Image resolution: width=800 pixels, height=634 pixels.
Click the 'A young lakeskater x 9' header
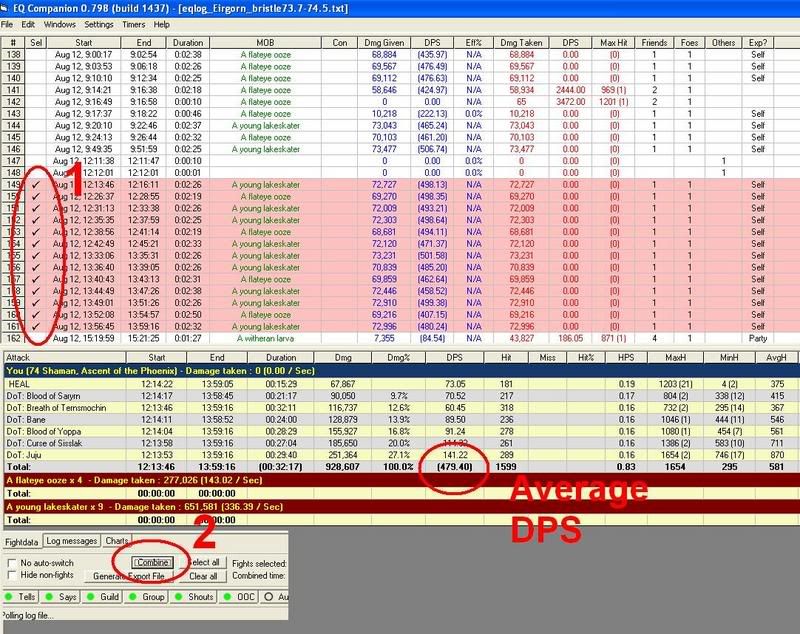pyautogui.click(x=401, y=506)
